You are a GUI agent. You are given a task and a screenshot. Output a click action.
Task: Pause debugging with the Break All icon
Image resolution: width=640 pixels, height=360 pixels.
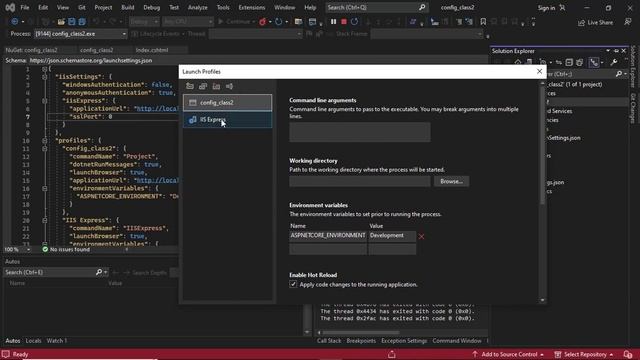(333, 22)
